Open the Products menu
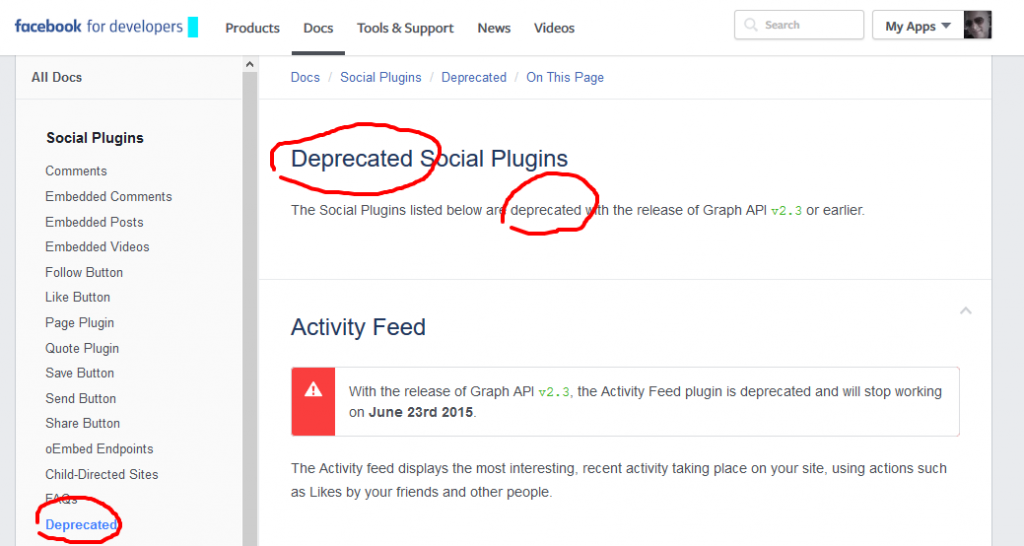The image size is (1024, 546). [252, 28]
